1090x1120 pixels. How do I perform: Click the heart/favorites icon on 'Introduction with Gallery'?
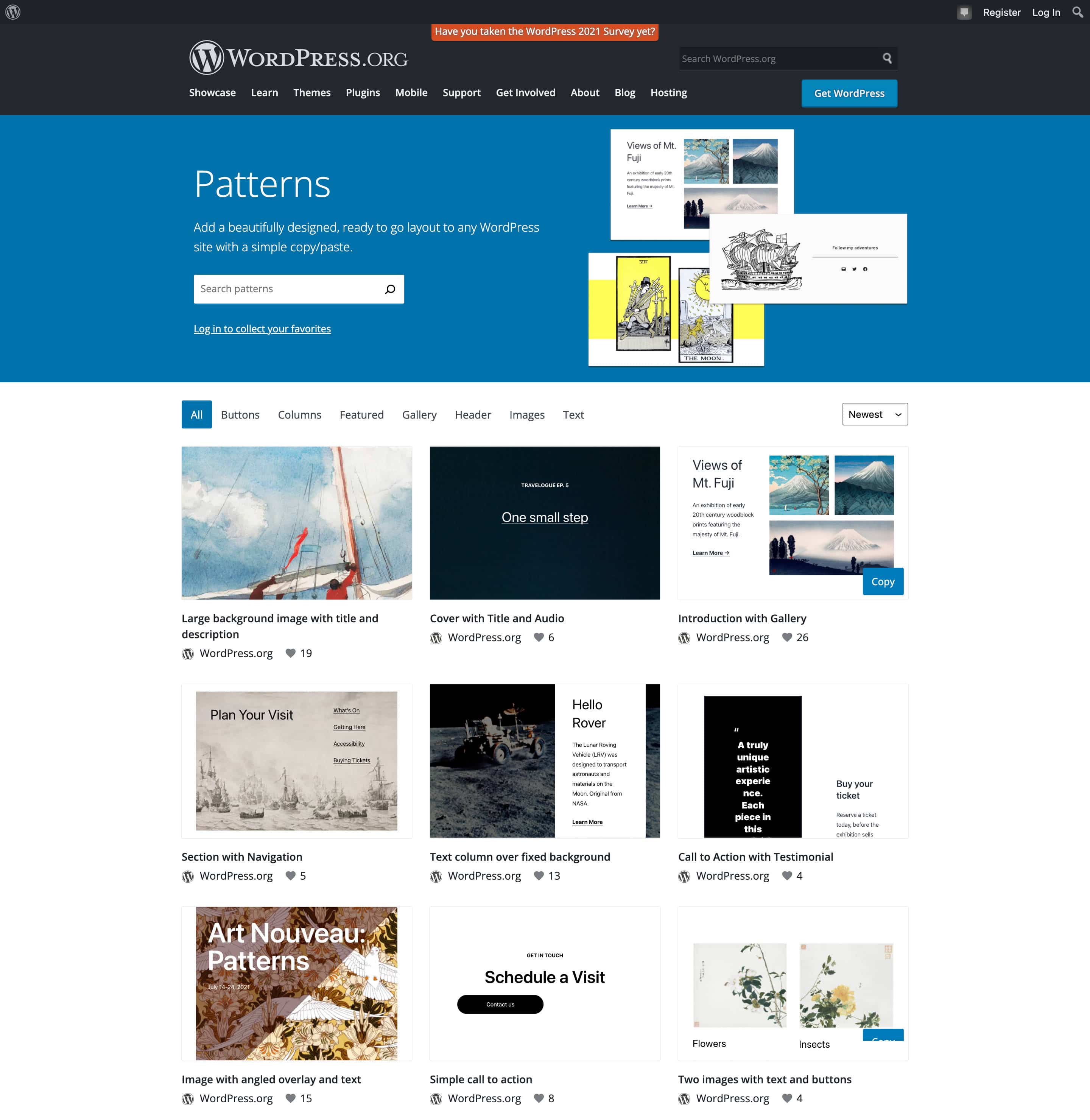point(787,637)
